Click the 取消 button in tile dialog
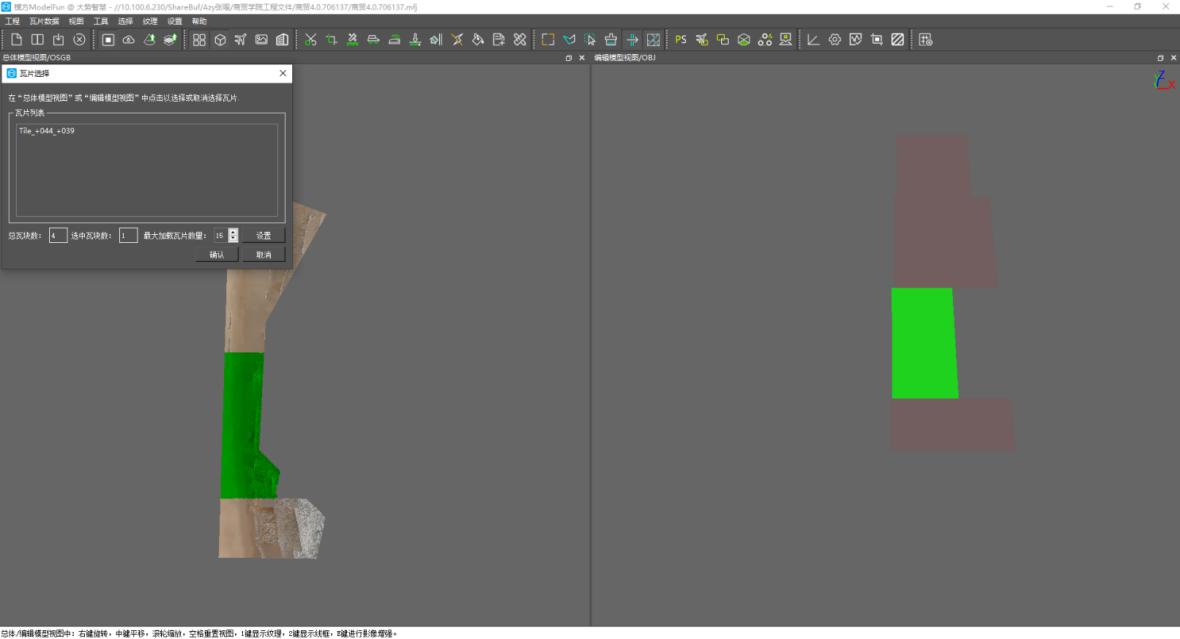The width and height of the screenshot is (1180, 639). tap(263, 255)
